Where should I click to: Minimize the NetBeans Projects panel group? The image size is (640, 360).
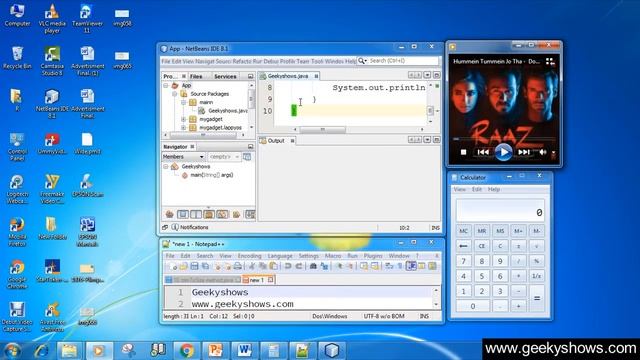click(x=251, y=76)
